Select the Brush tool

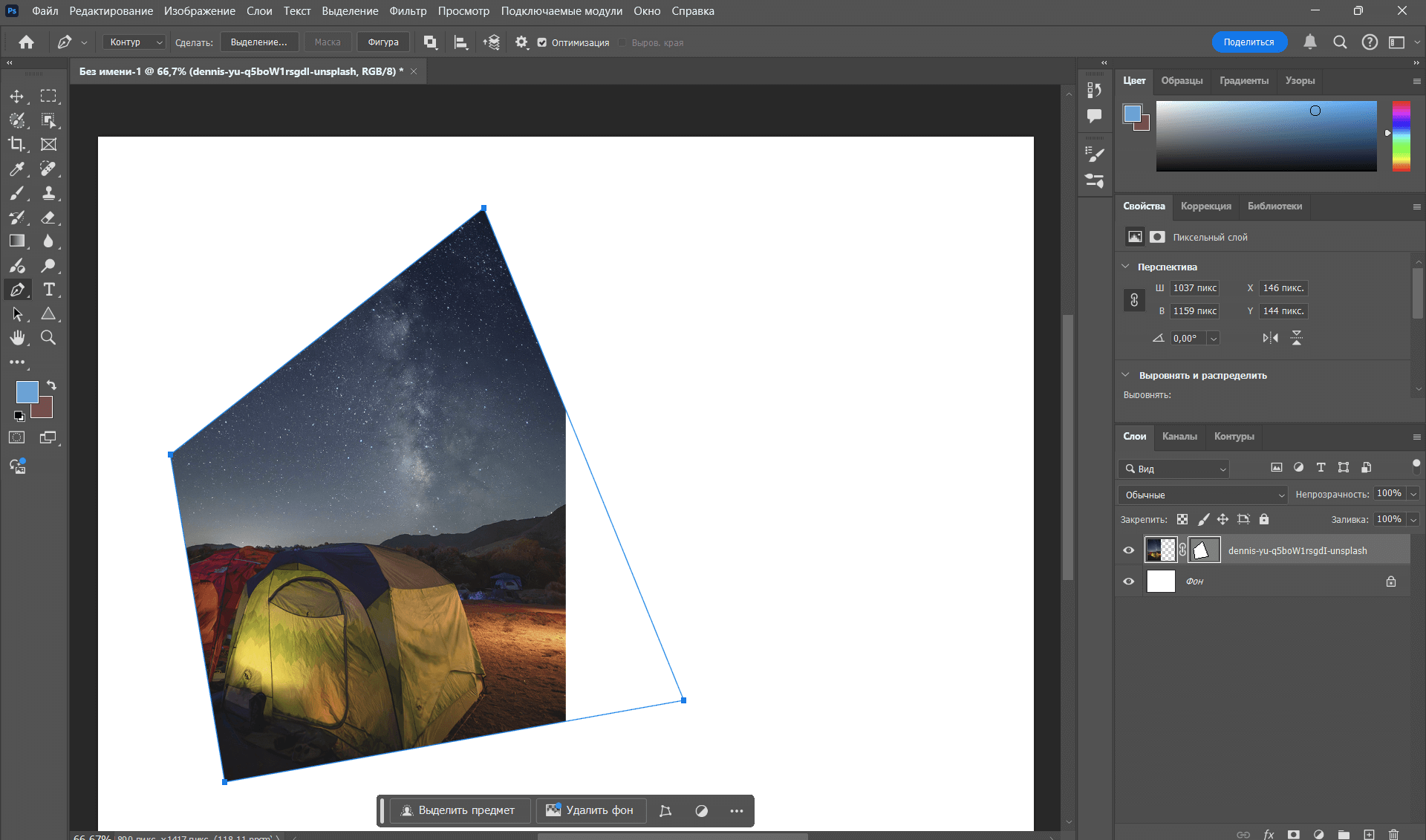pos(16,193)
